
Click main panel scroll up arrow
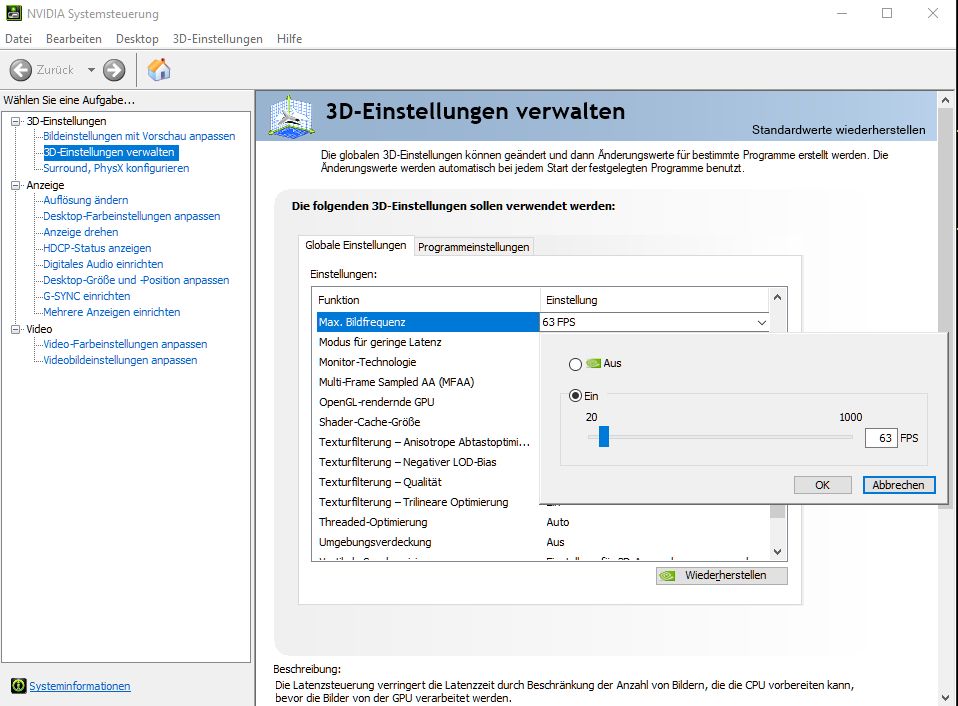[x=945, y=100]
